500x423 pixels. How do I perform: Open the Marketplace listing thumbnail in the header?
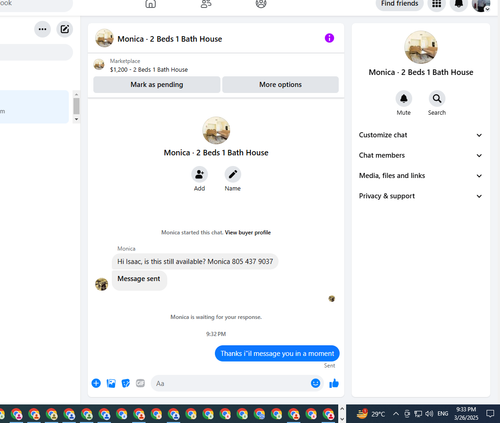[99, 65]
